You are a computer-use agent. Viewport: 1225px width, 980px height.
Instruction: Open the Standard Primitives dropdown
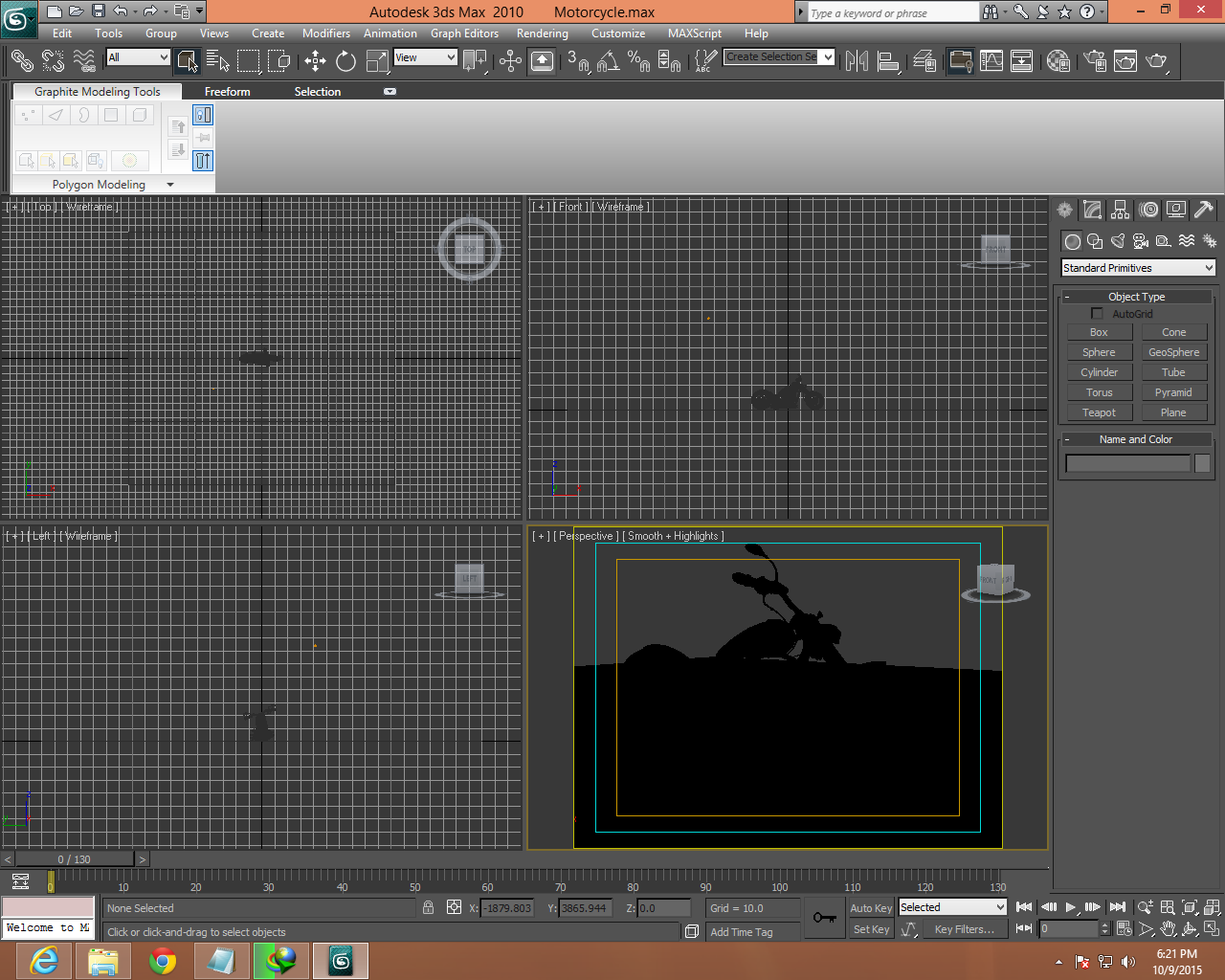[1138, 268]
